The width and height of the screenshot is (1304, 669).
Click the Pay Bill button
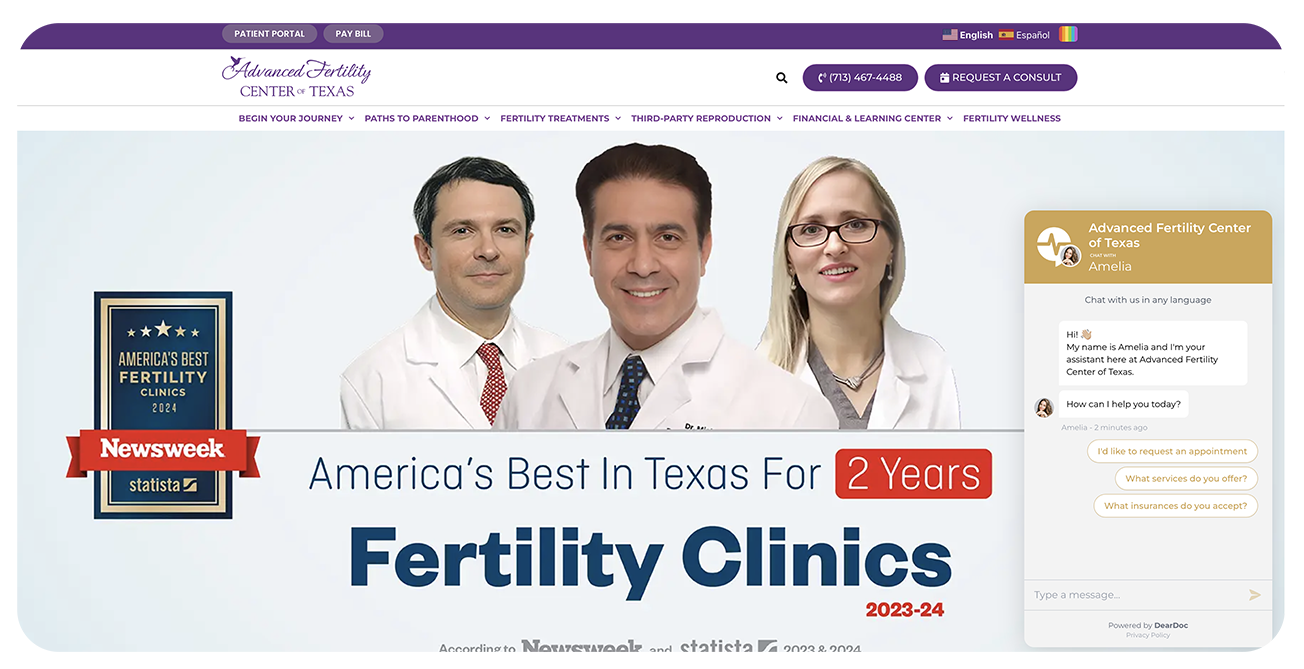[353, 34]
